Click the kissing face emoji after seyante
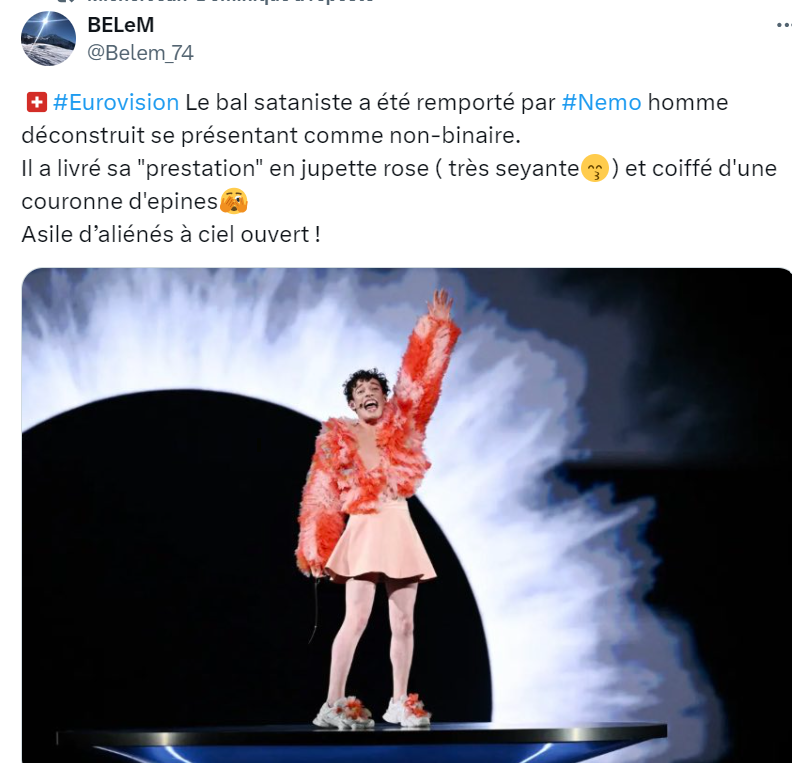The height and width of the screenshot is (763, 792). click(595, 169)
